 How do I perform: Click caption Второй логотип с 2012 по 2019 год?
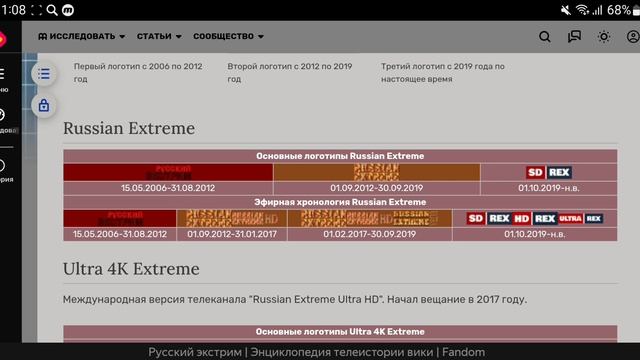tap(290, 73)
